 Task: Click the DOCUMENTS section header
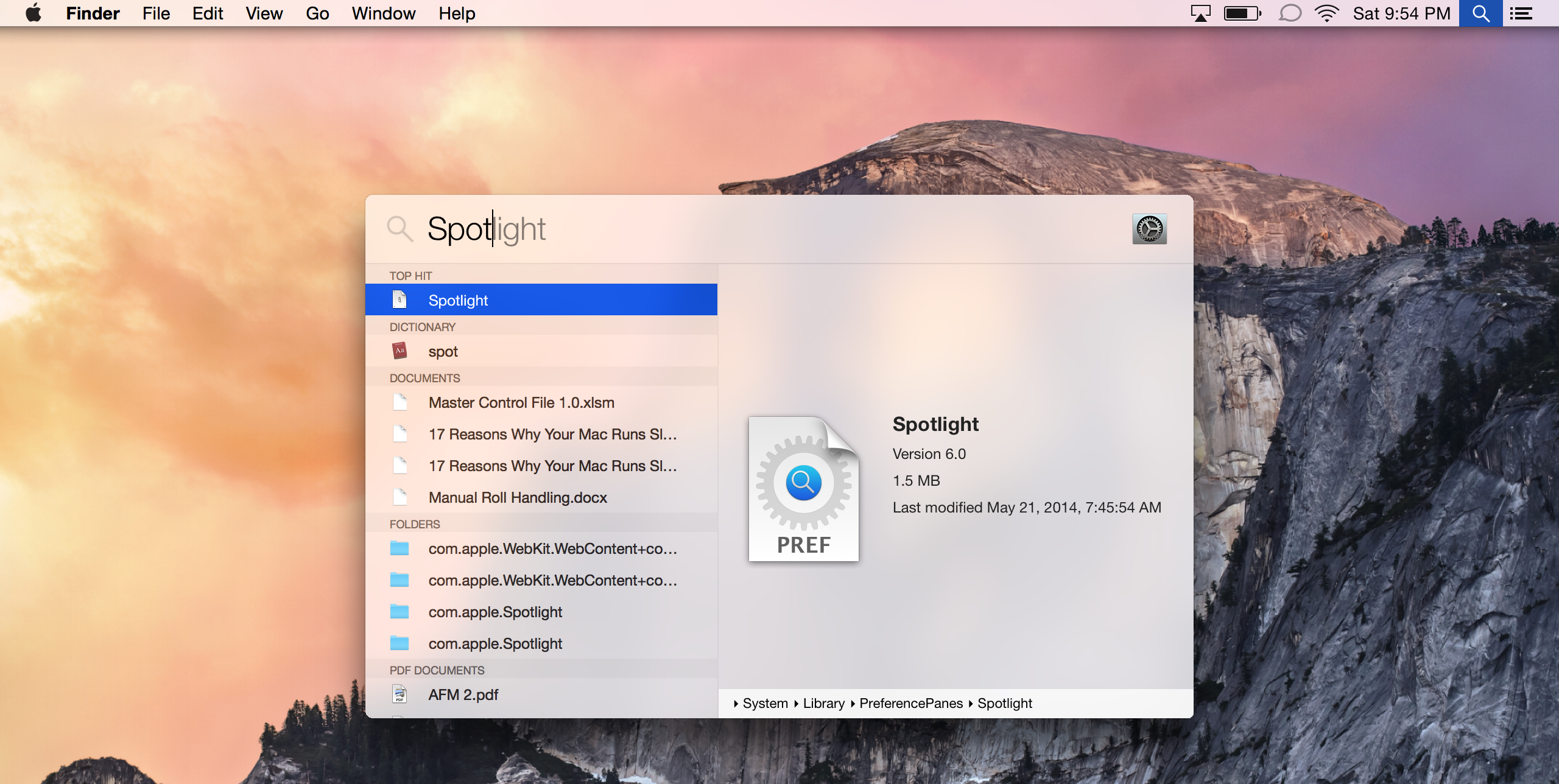pos(424,377)
